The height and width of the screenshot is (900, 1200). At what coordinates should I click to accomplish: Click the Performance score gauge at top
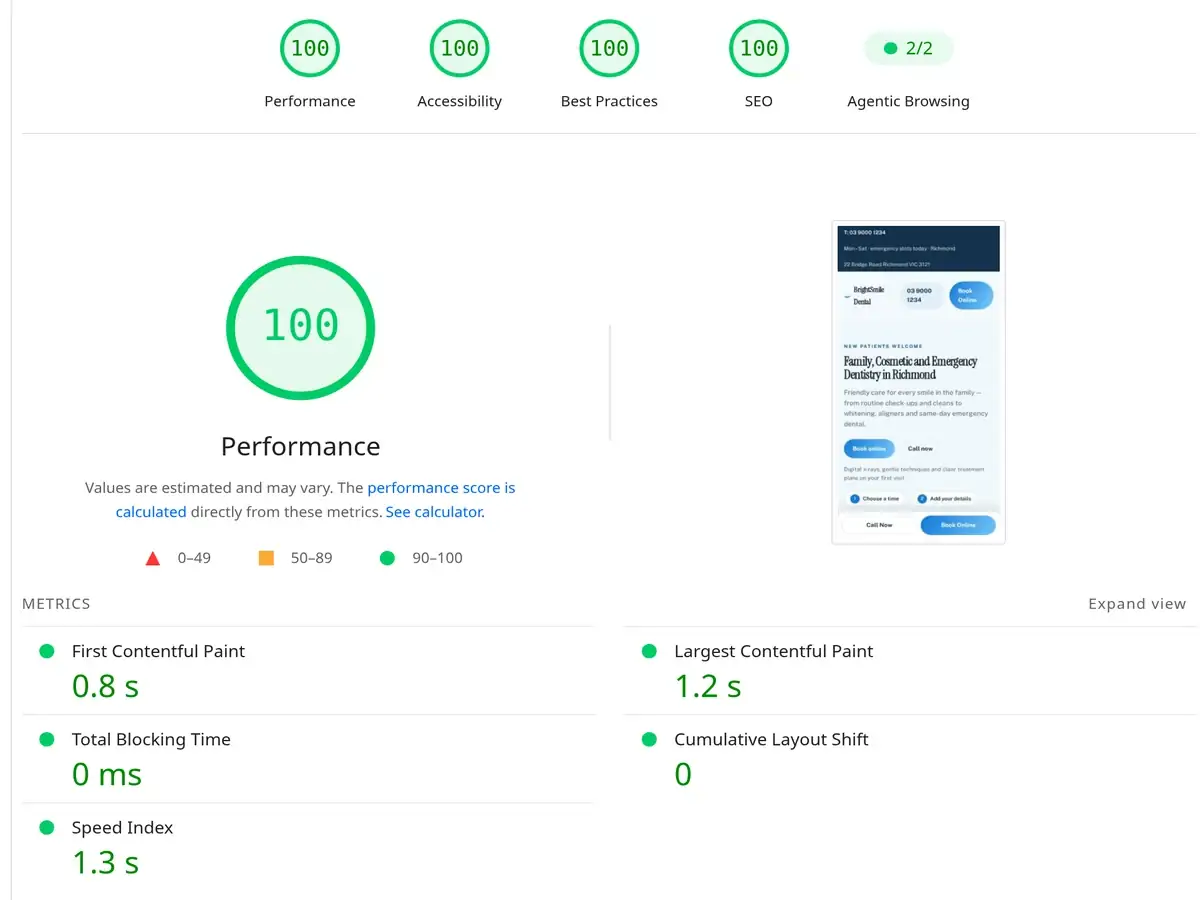[x=310, y=48]
